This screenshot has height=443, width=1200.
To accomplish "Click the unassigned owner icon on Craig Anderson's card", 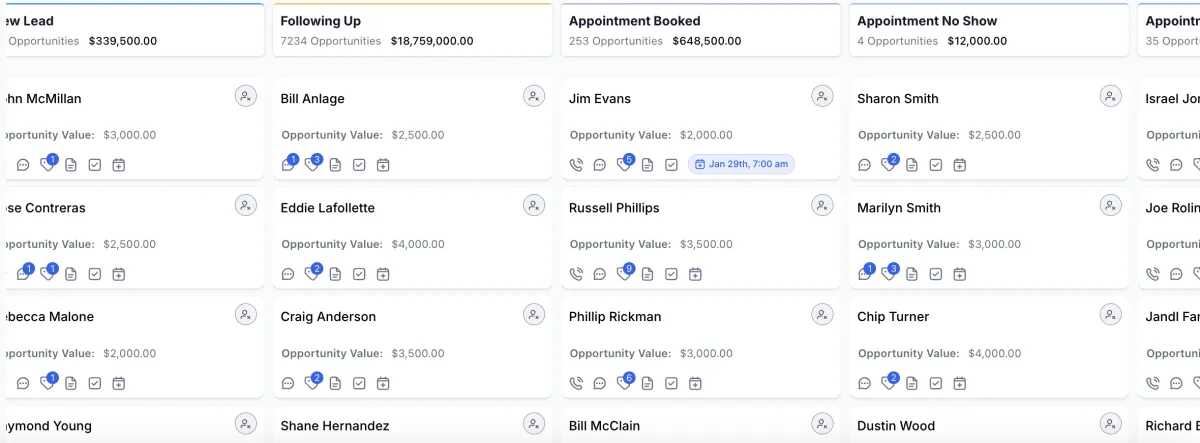I will coord(534,314).
